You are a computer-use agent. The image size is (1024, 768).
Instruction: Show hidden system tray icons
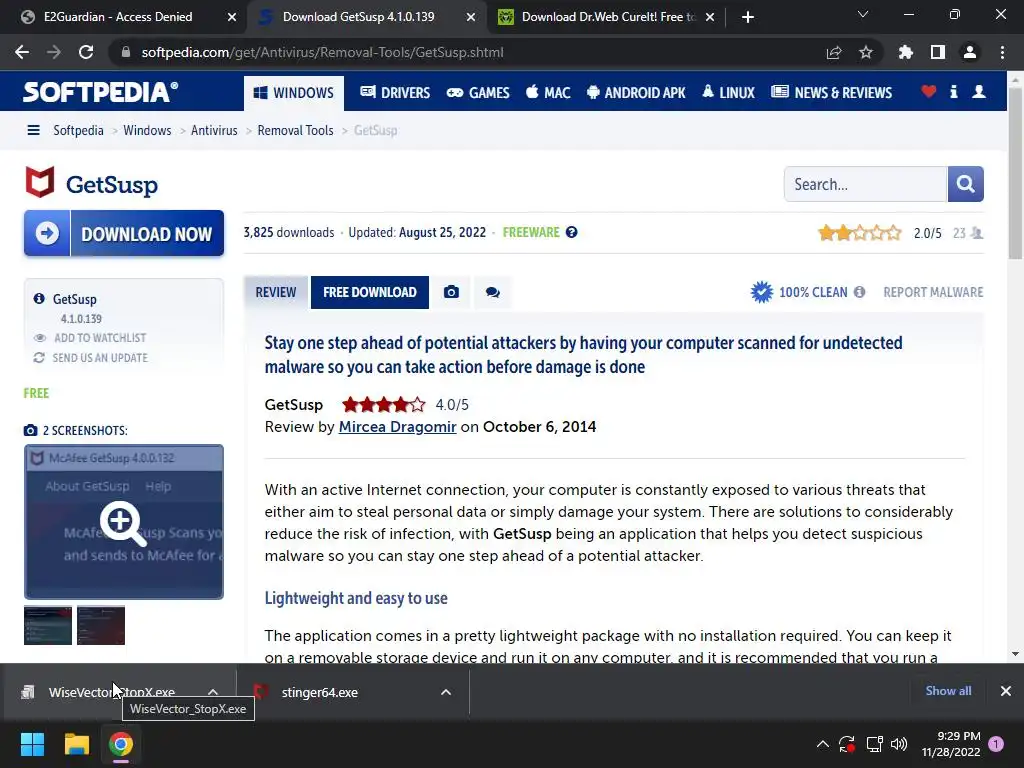tap(823, 744)
